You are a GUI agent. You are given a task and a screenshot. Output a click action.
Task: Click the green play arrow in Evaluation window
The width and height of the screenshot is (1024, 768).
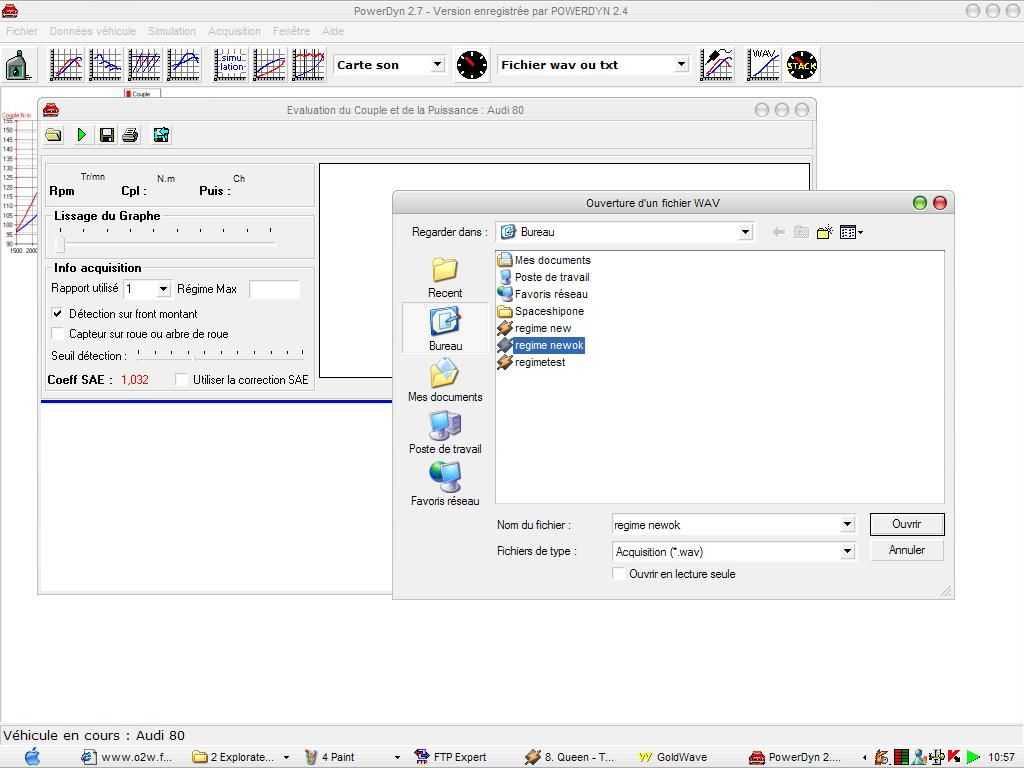(82, 135)
